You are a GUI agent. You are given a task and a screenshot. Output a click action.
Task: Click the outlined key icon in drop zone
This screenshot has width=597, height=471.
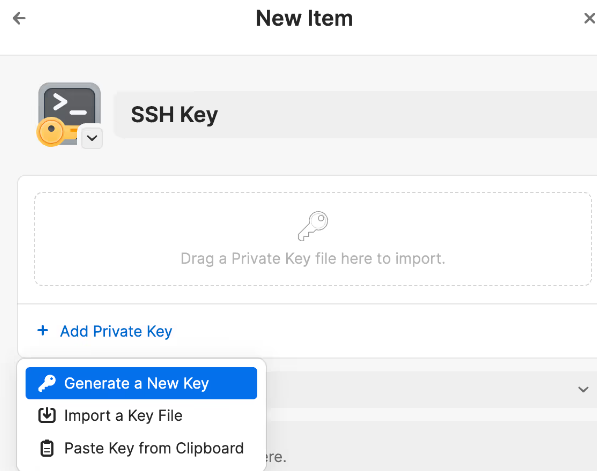[313, 226]
